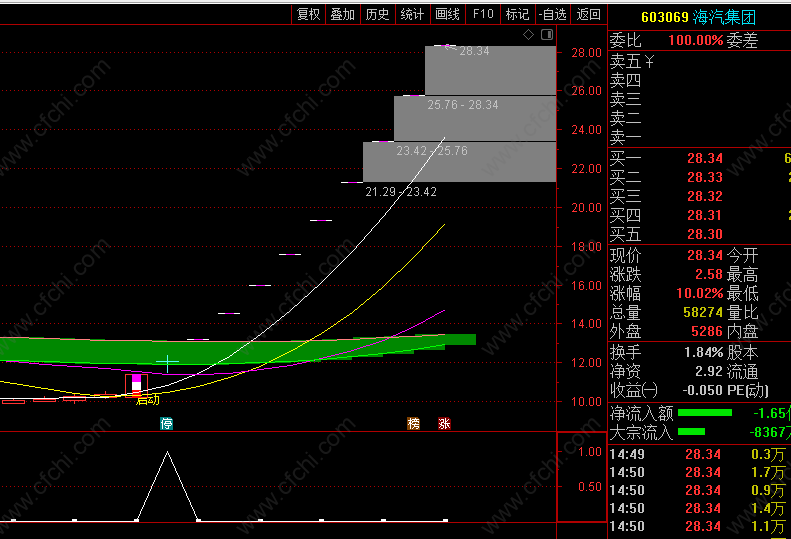Click the 28.34 top price label
Screen dimensions: 791x539
pos(474,51)
